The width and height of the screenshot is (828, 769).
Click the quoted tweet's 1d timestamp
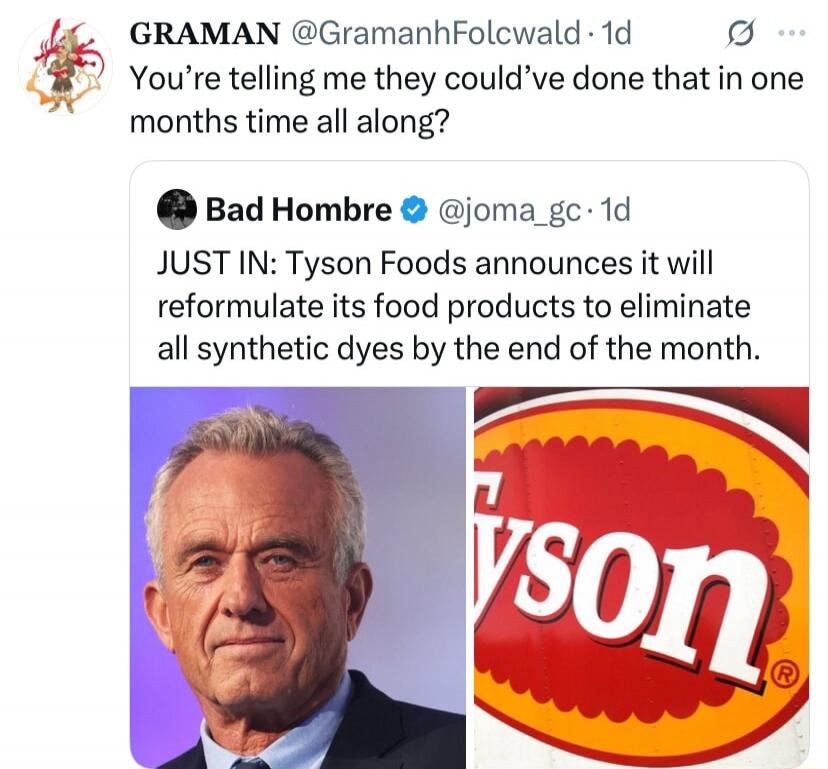pos(615,210)
